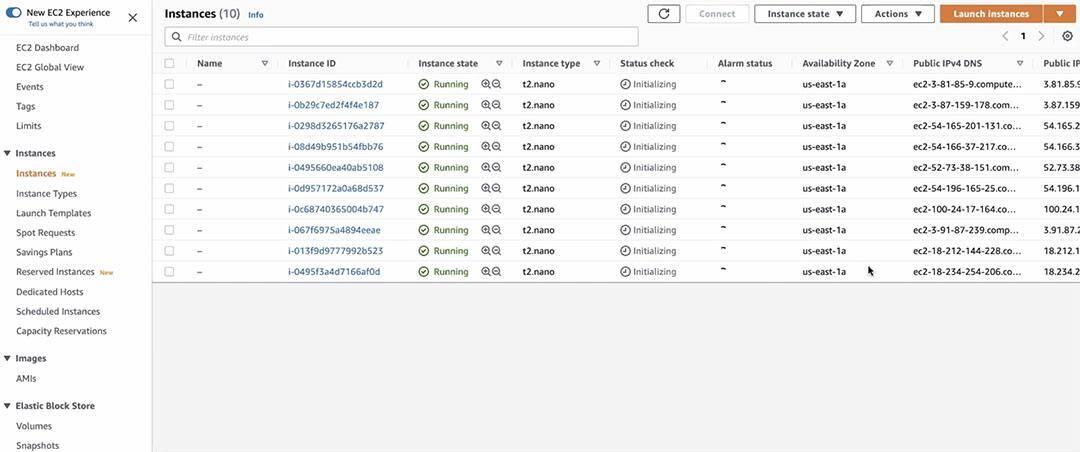This screenshot has width=1080, height=452.
Task: Collapse the Elastic Block Store section
Action: (7, 406)
